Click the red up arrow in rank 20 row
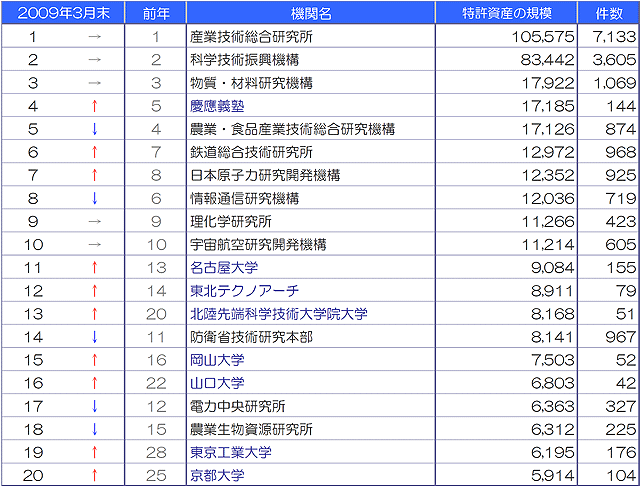The height and width of the screenshot is (486, 640). pos(94,475)
